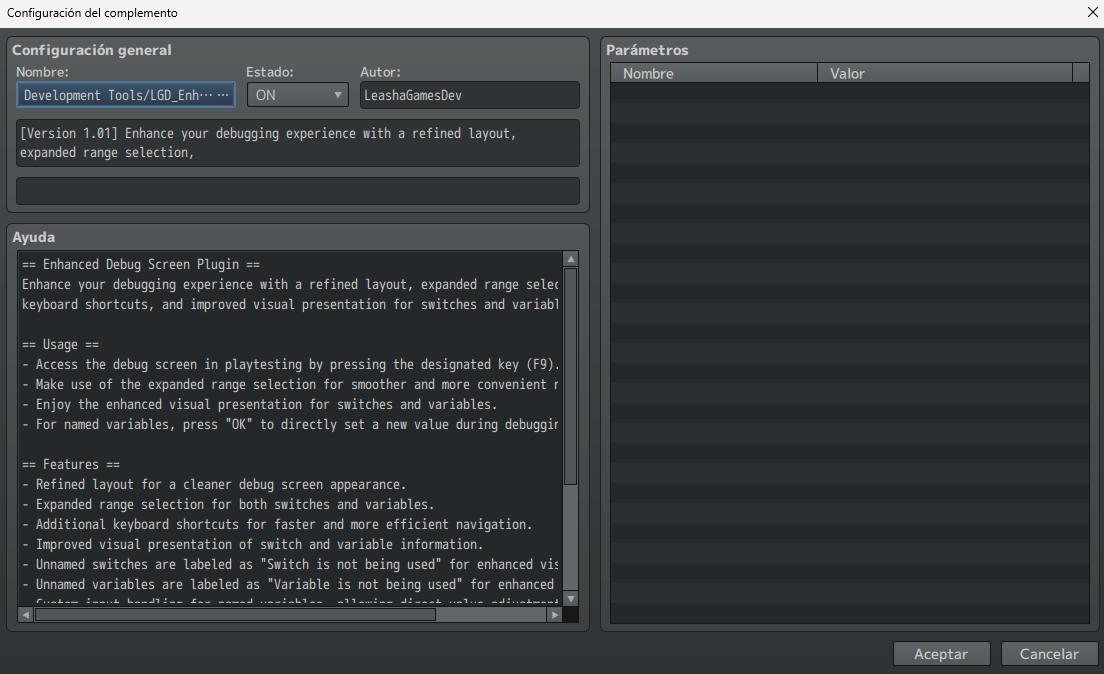Click the Version 1.01 description box
Image resolution: width=1104 pixels, height=674 pixels.
tap(298, 143)
